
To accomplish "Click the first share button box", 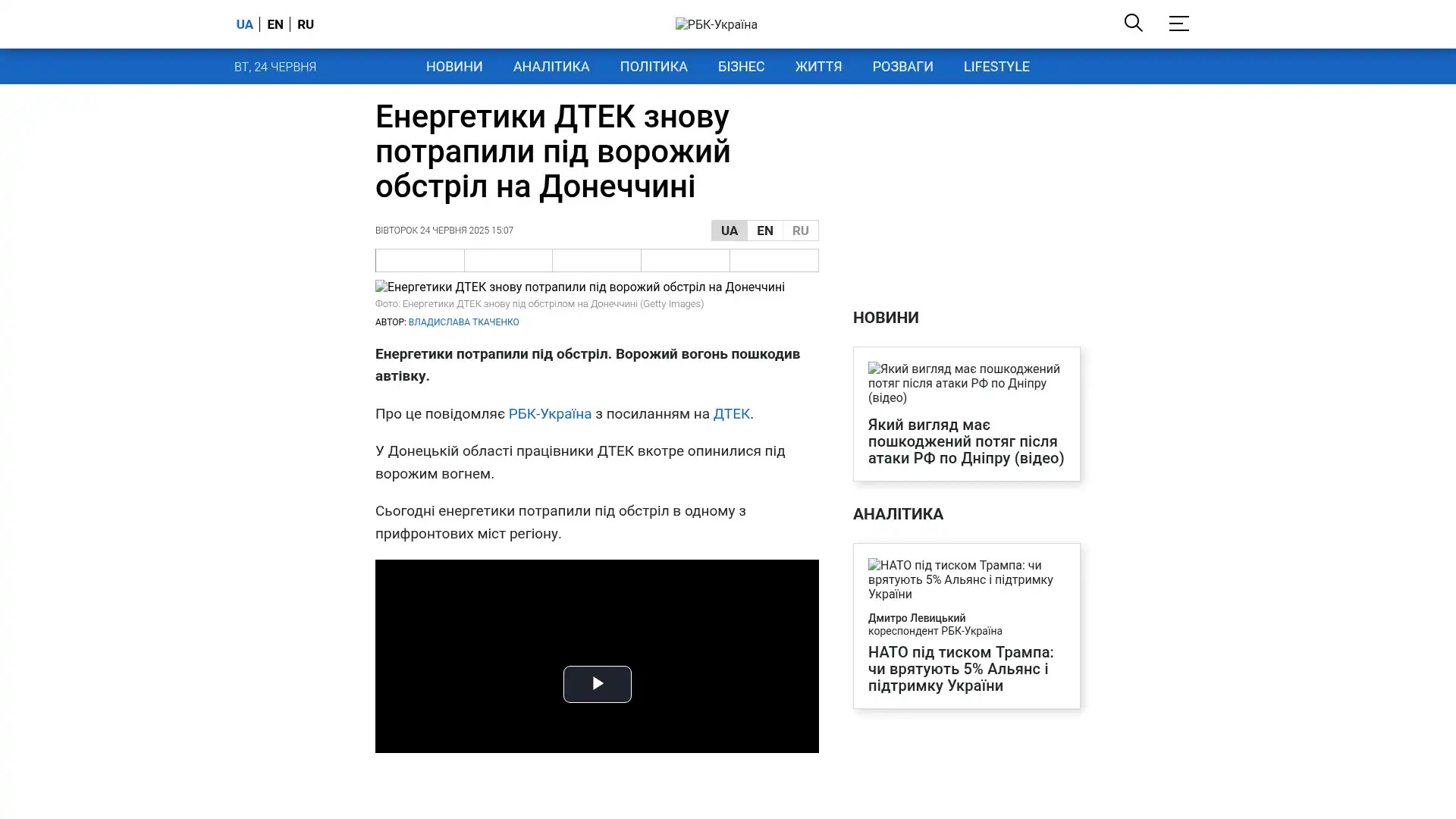I will point(419,260).
